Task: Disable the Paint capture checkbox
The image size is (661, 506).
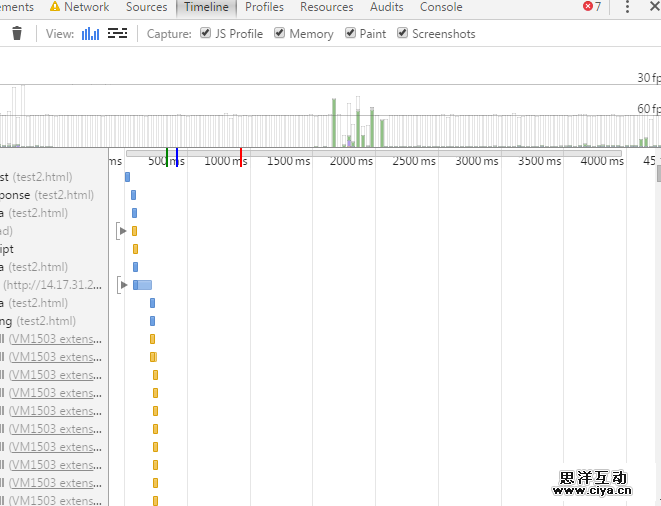Action: (351, 33)
